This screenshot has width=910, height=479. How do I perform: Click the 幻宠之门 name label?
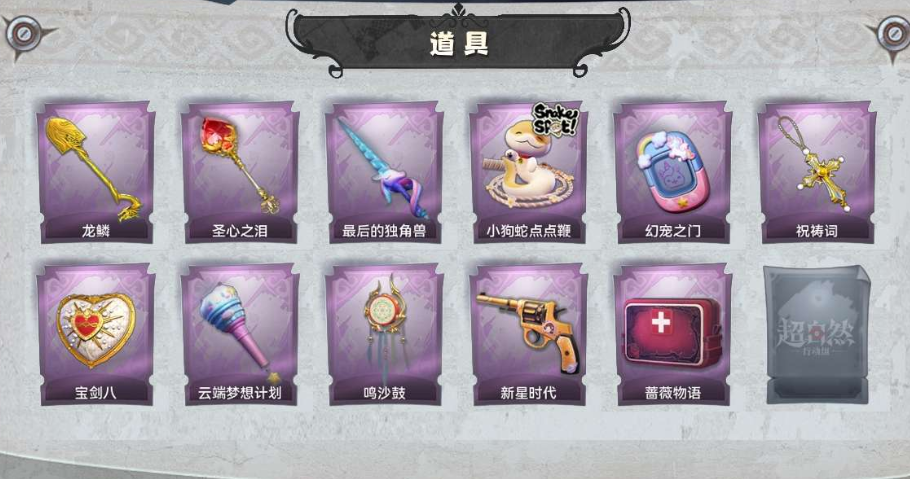point(673,231)
